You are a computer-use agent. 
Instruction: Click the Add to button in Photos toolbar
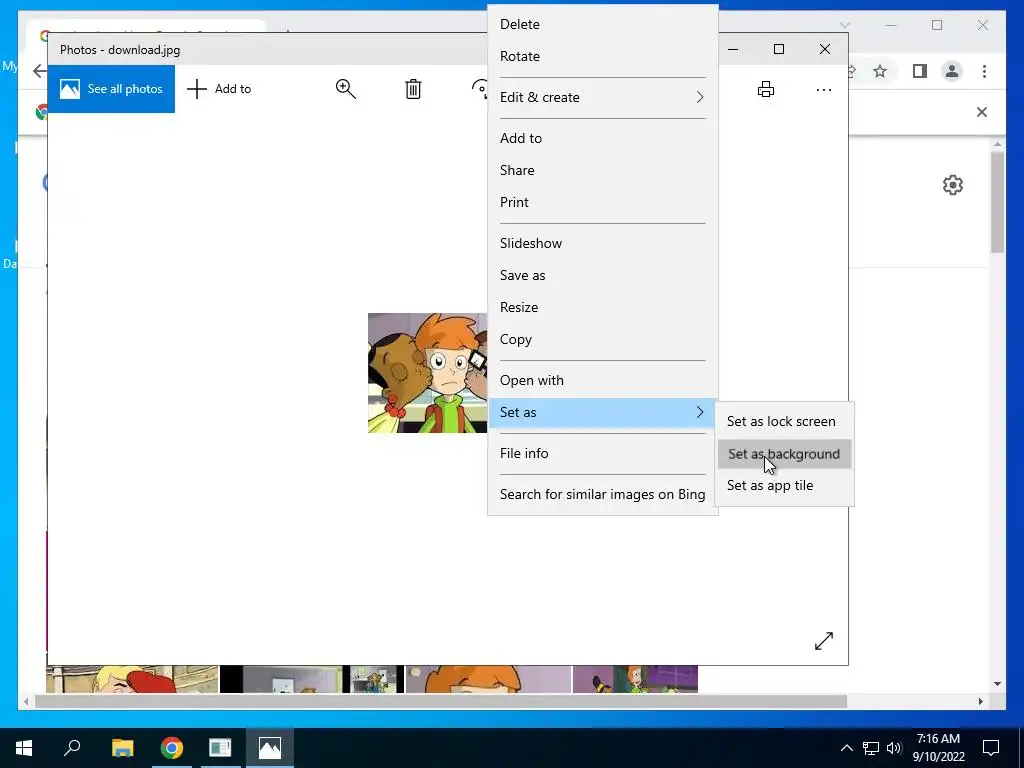coord(219,89)
